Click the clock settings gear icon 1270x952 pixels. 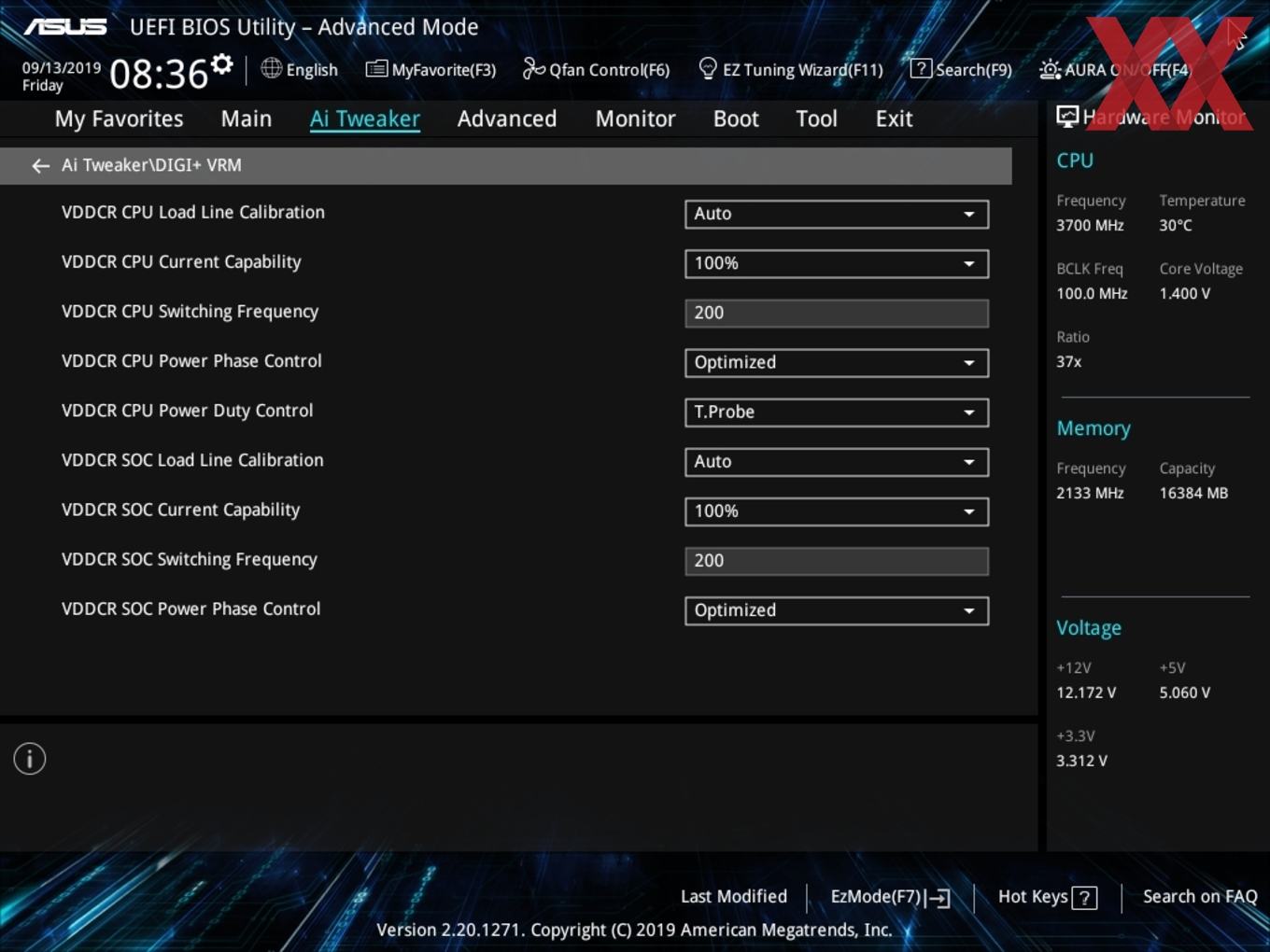(221, 64)
